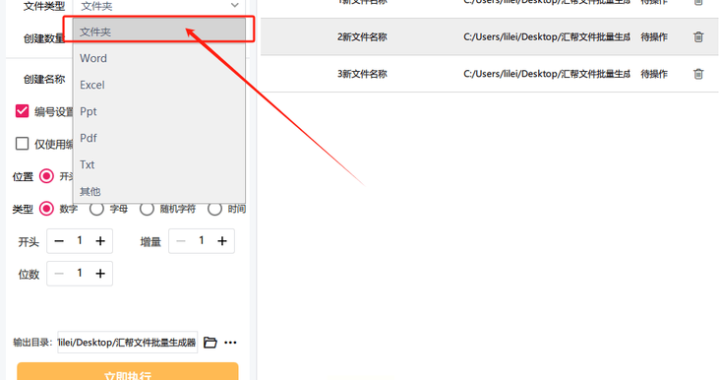Open the three-dots more options next to output directory
720x380 pixels.
click(x=231, y=342)
